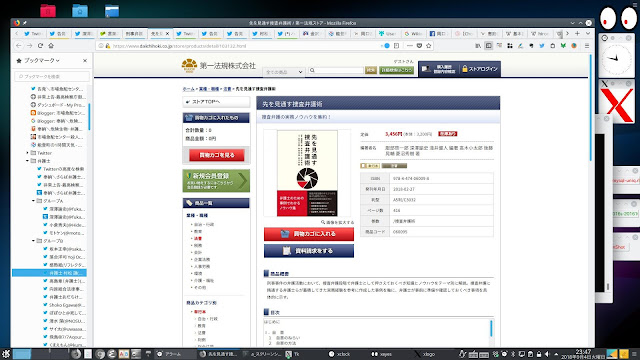
Task: Click the ホーム breadcrumb link
Action: pos(189,89)
